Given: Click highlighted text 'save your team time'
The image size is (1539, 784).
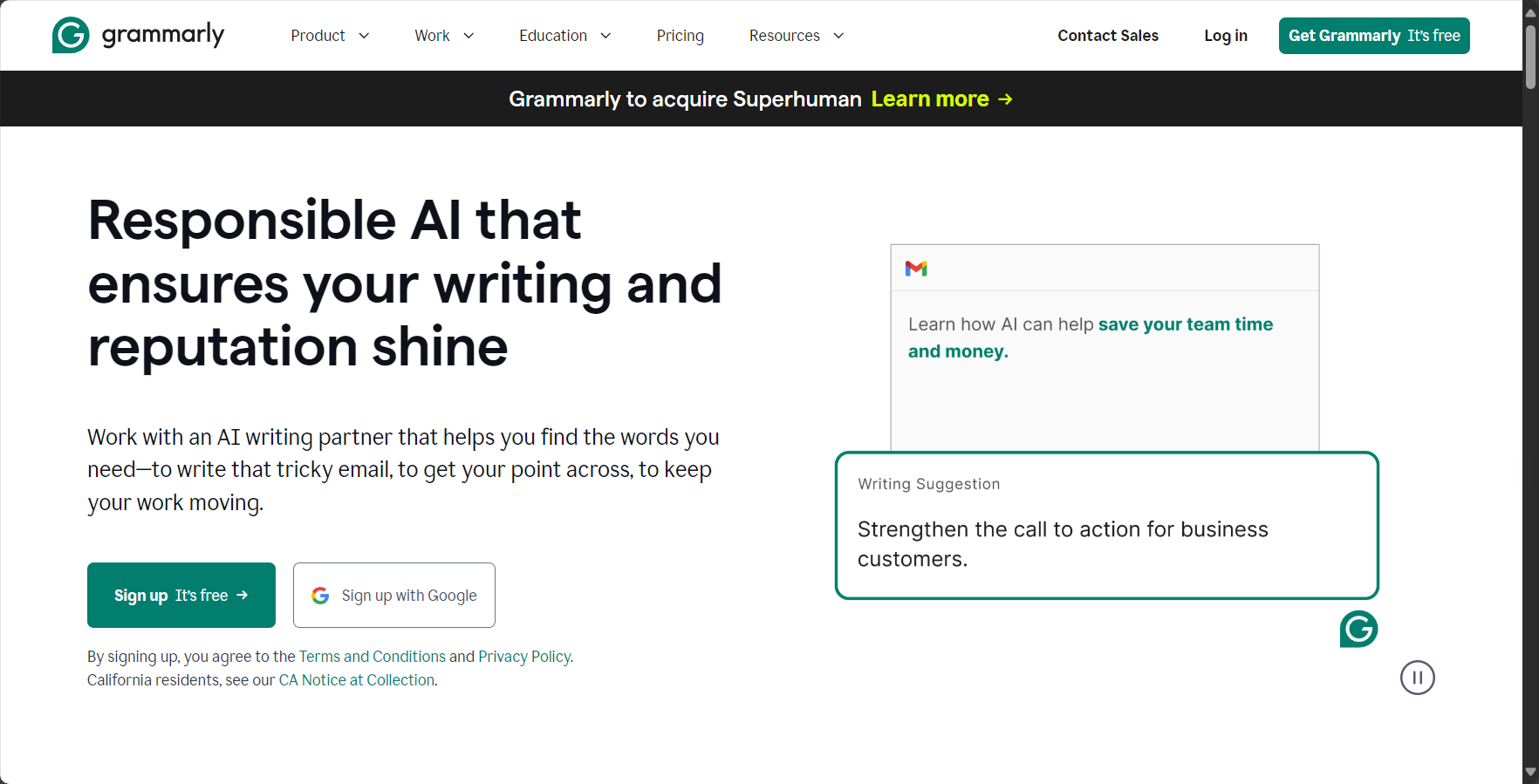Looking at the screenshot, I should pyautogui.click(x=1186, y=324).
